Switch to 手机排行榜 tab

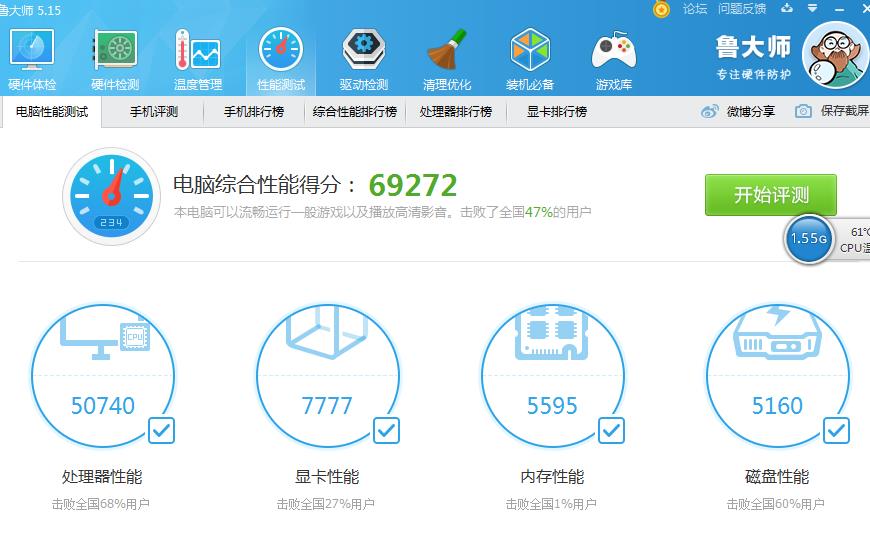254,112
